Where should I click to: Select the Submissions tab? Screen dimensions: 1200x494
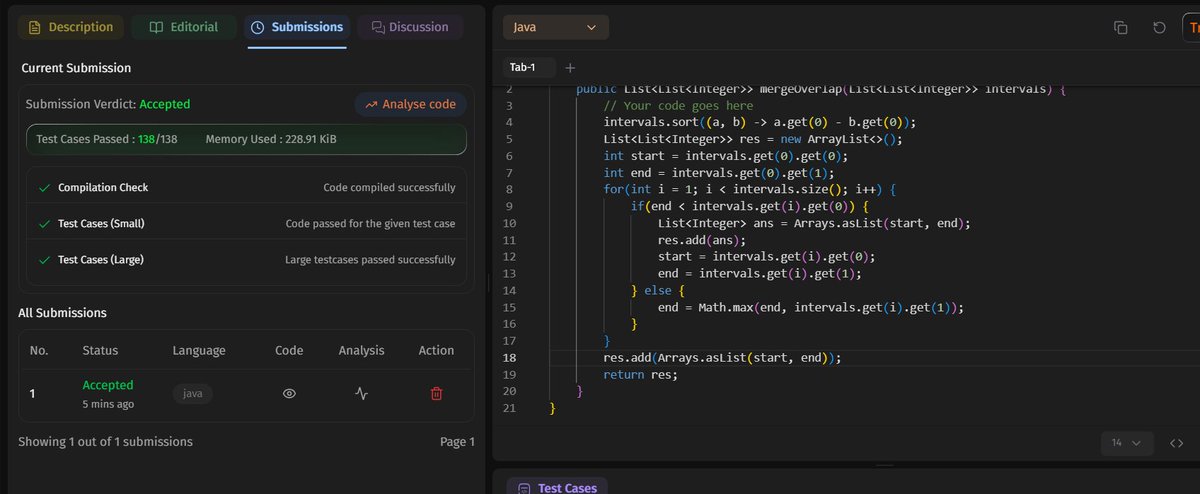coord(296,27)
